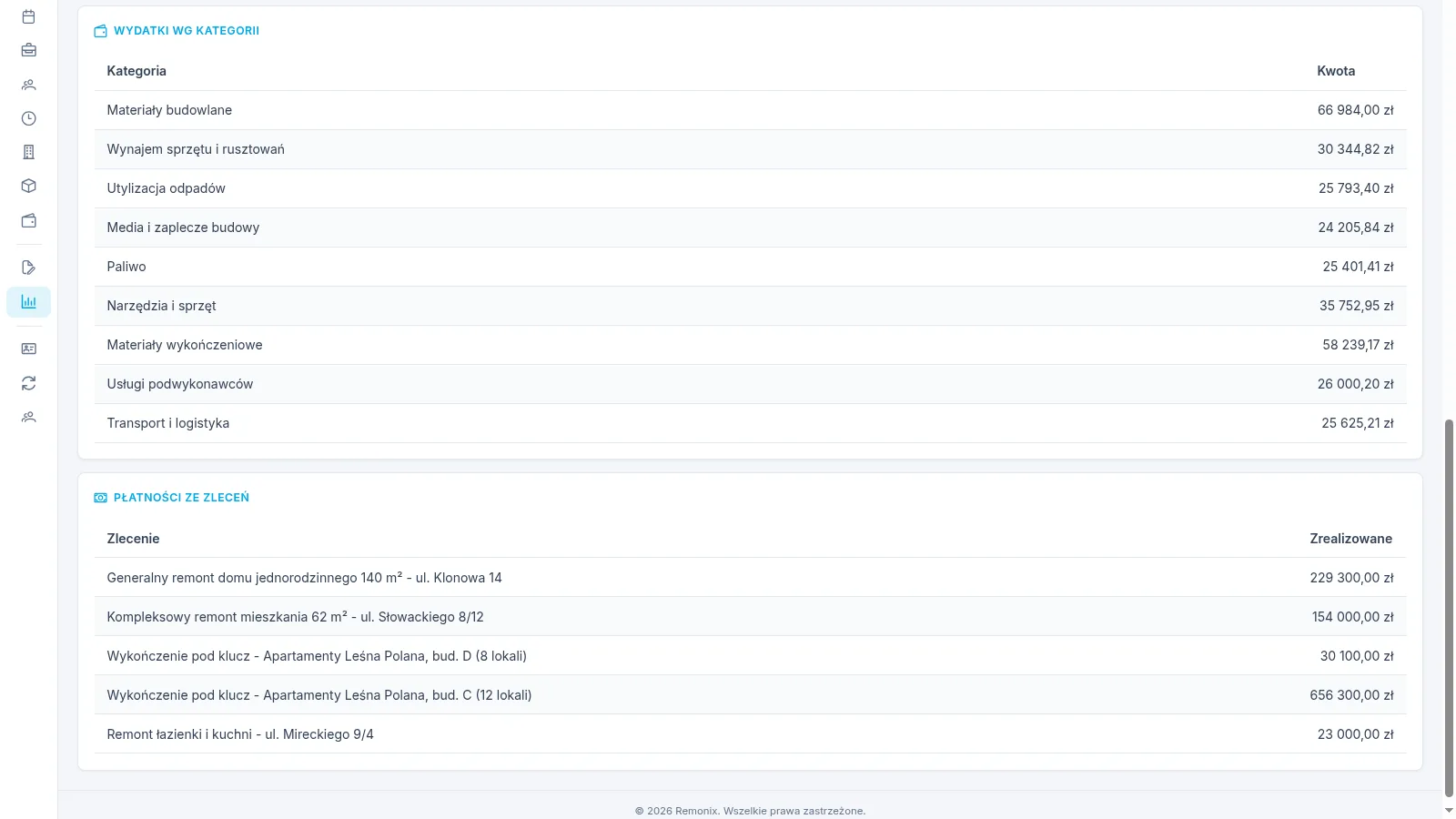Open the people icon below the refresh arrows
The image size is (1456, 819).
[28, 417]
